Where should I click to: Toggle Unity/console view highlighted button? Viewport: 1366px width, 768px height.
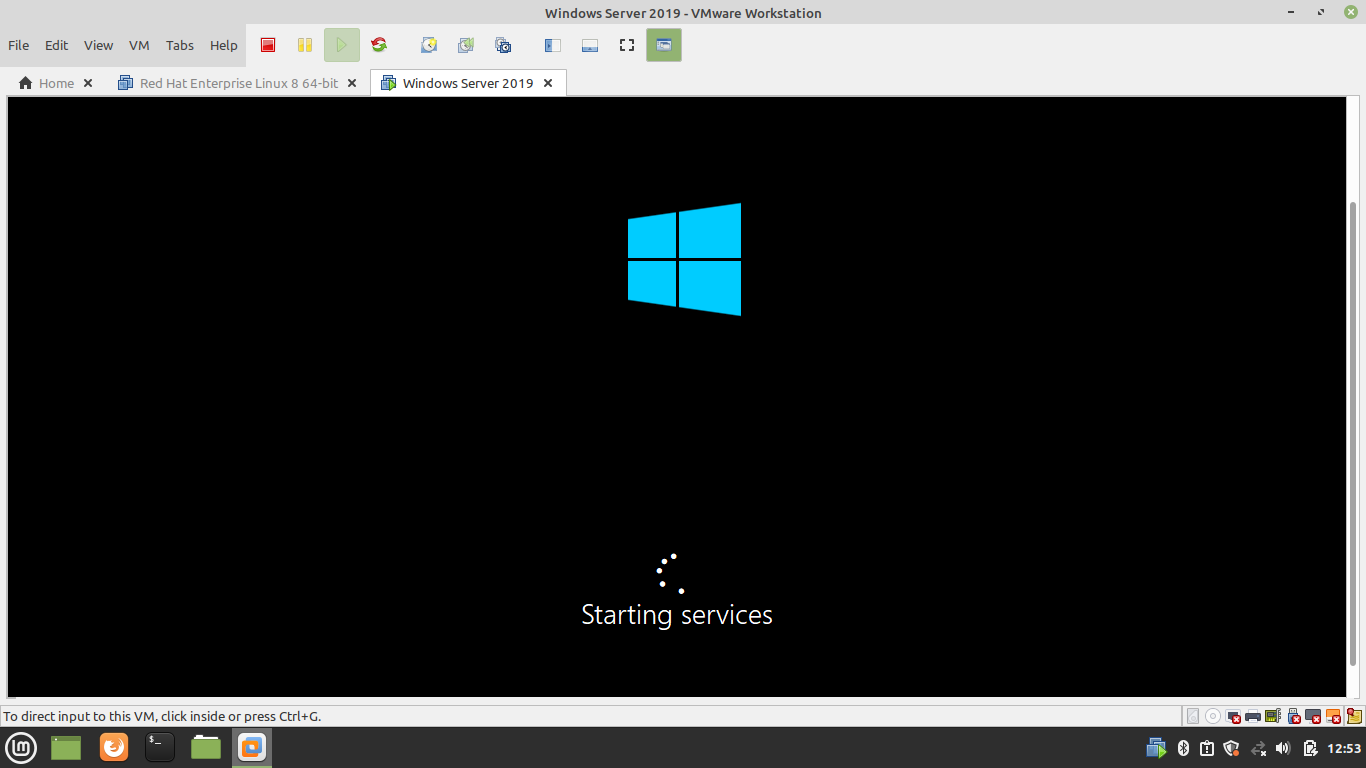664,45
